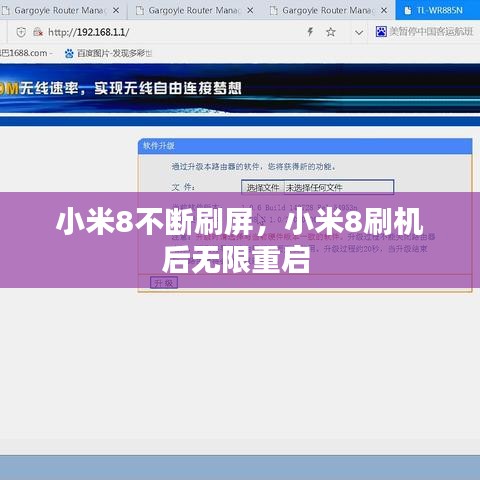Click the insecure connection icon beside URL
480x480 pixels.
38,32
